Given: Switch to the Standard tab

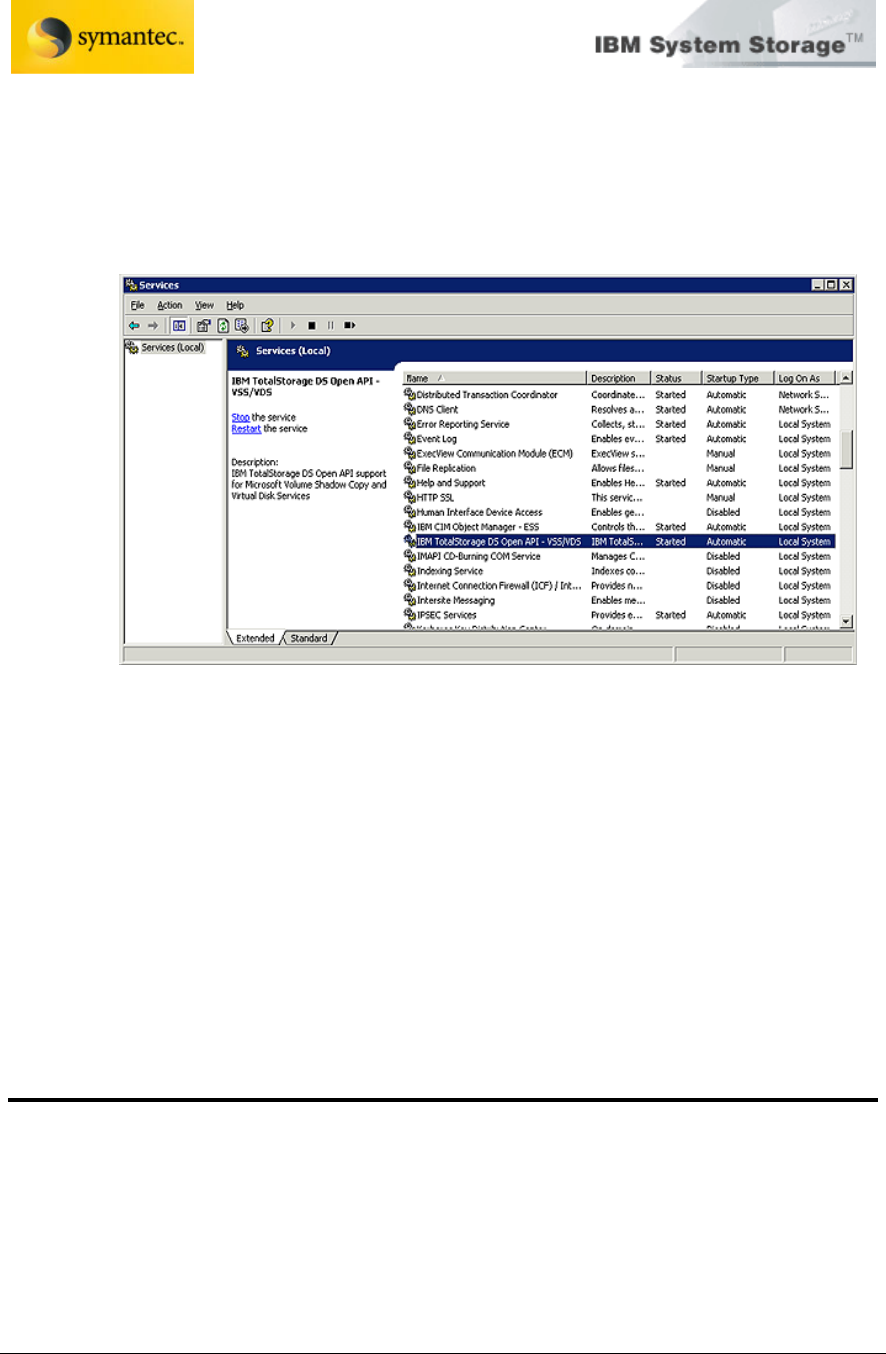Looking at the screenshot, I should point(309,638).
